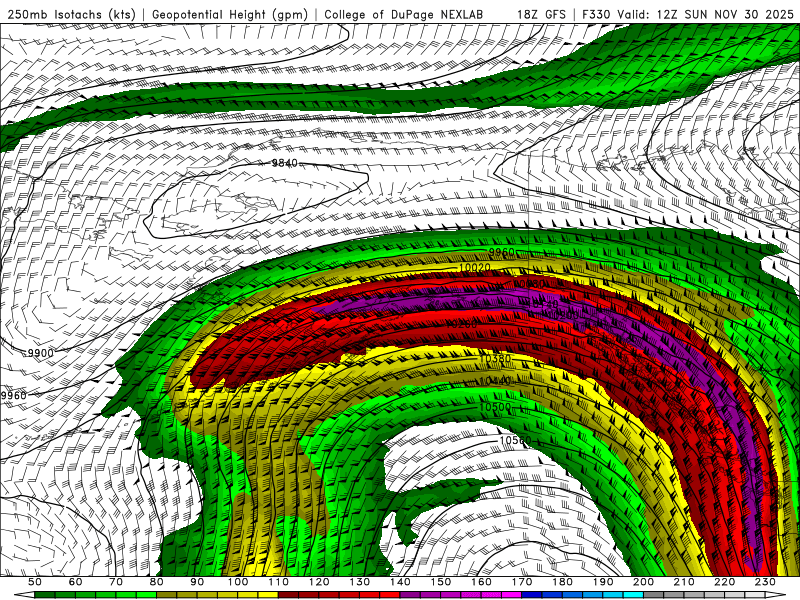Select the first olive swatch below 80
The image size is (800, 600).
[166, 595]
